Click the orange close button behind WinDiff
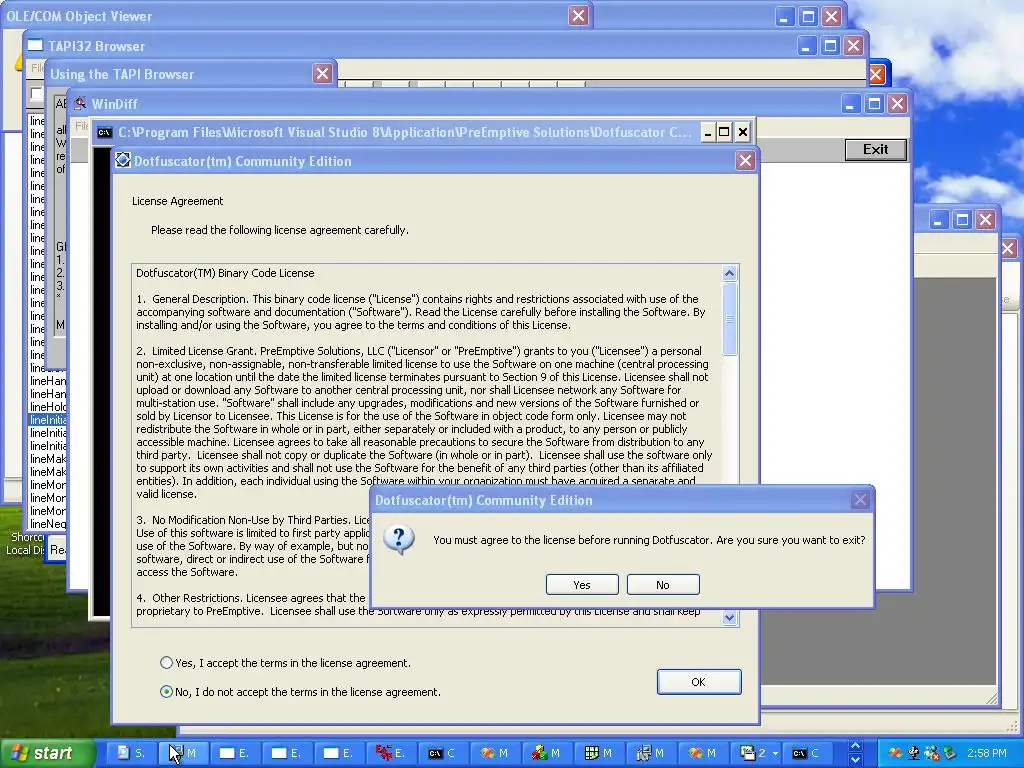 click(876, 74)
